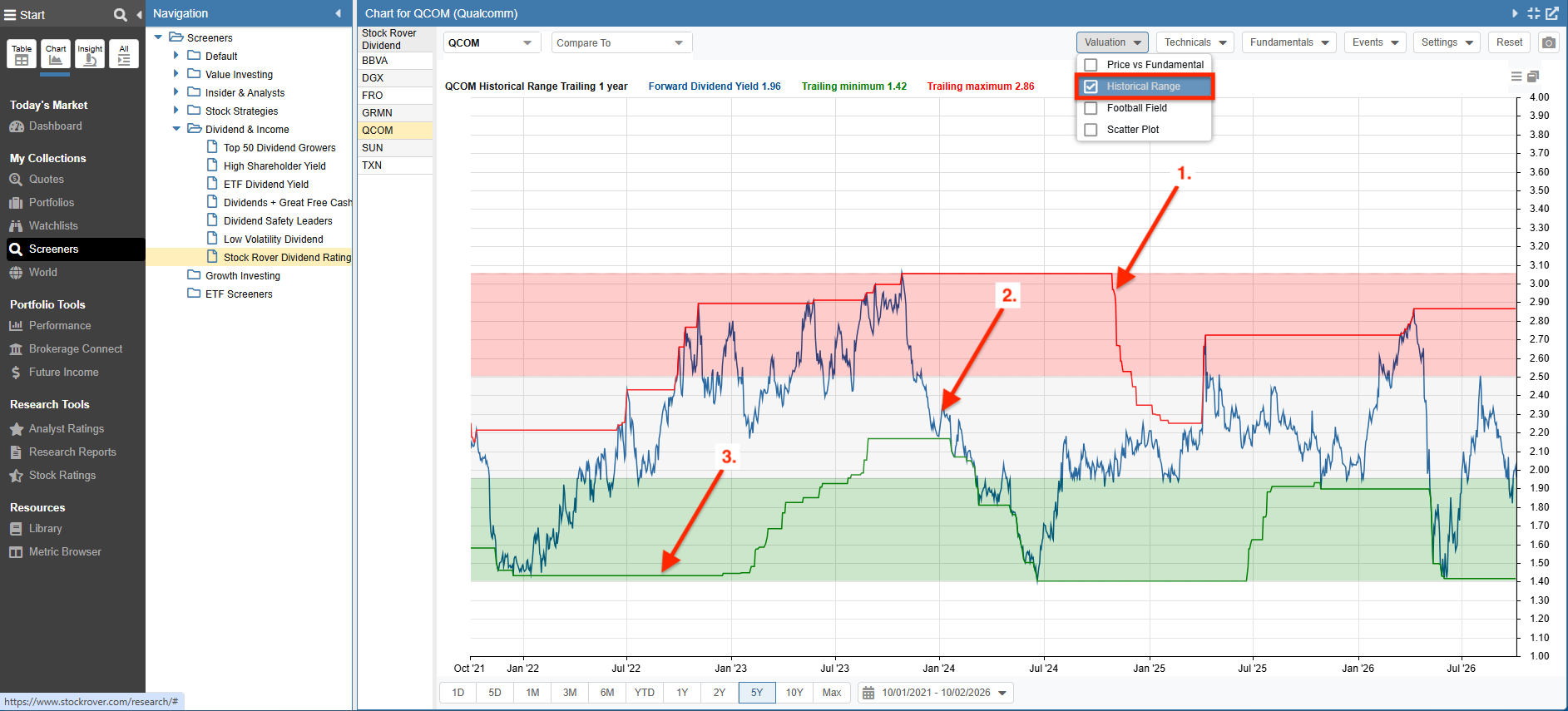Collapse the Navigation panel arrow
The image size is (1568, 711).
click(339, 13)
